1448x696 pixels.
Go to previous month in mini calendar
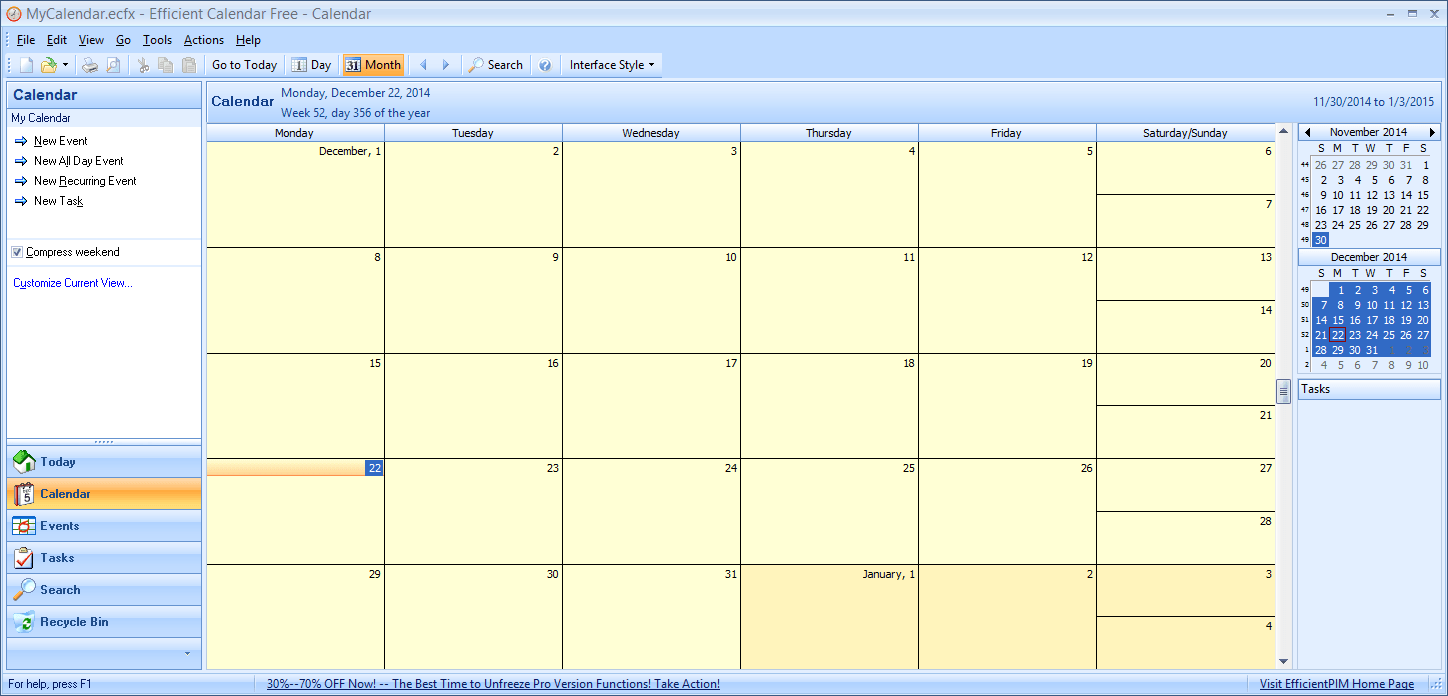tap(1308, 131)
